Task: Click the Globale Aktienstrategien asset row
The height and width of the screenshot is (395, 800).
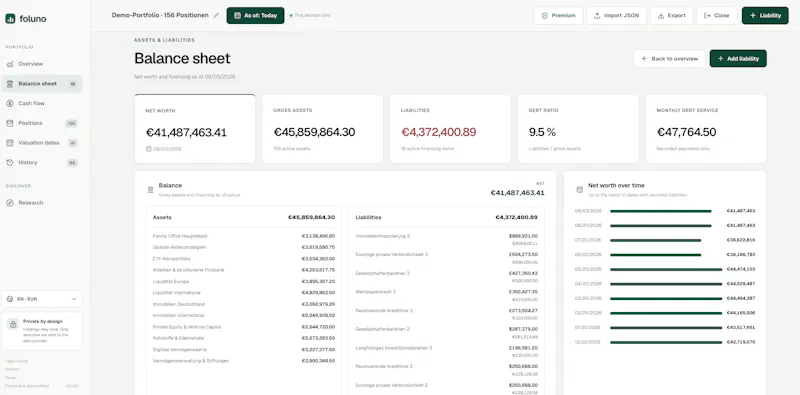Action: tap(244, 247)
